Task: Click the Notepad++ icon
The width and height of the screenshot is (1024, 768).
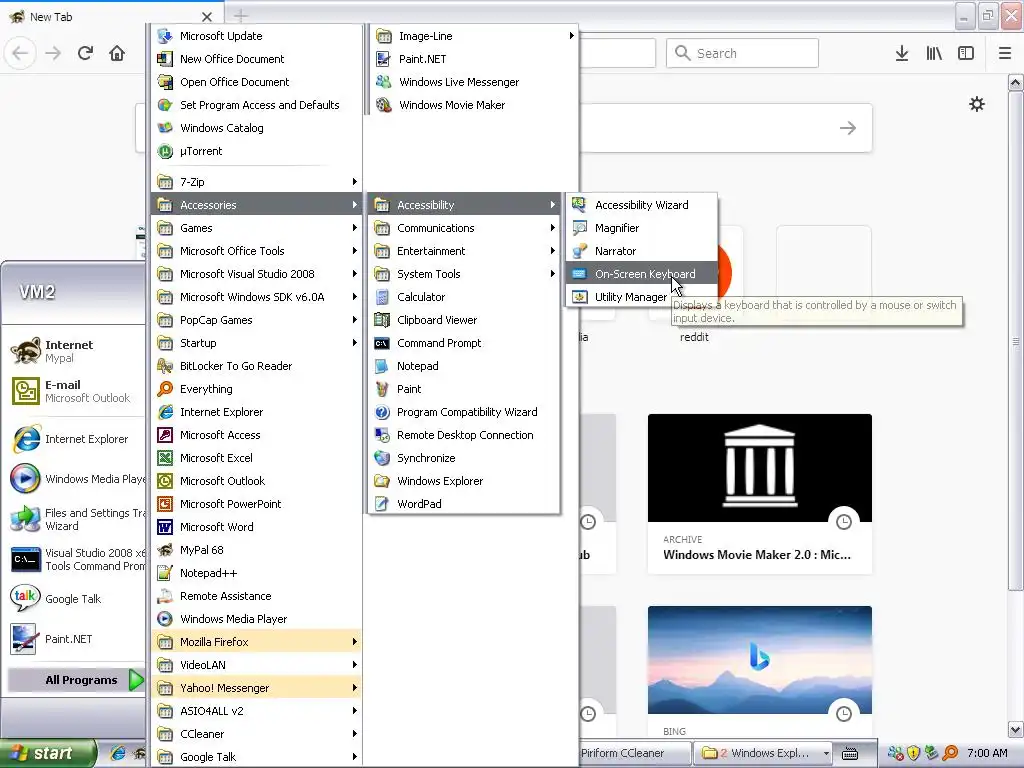Action: (x=165, y=573)
